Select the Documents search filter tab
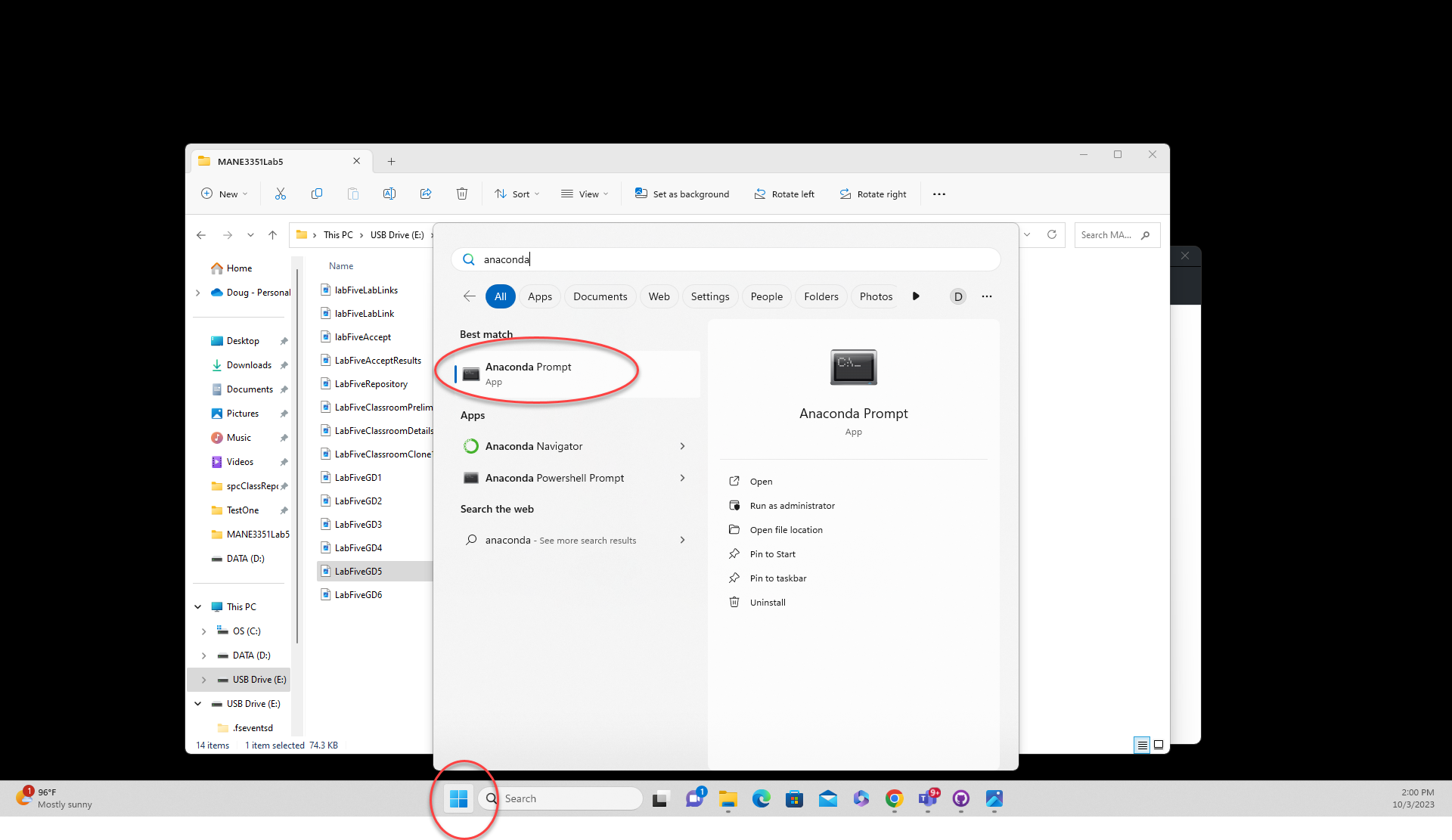This screenshot has width=1452, height=840. 600,297
